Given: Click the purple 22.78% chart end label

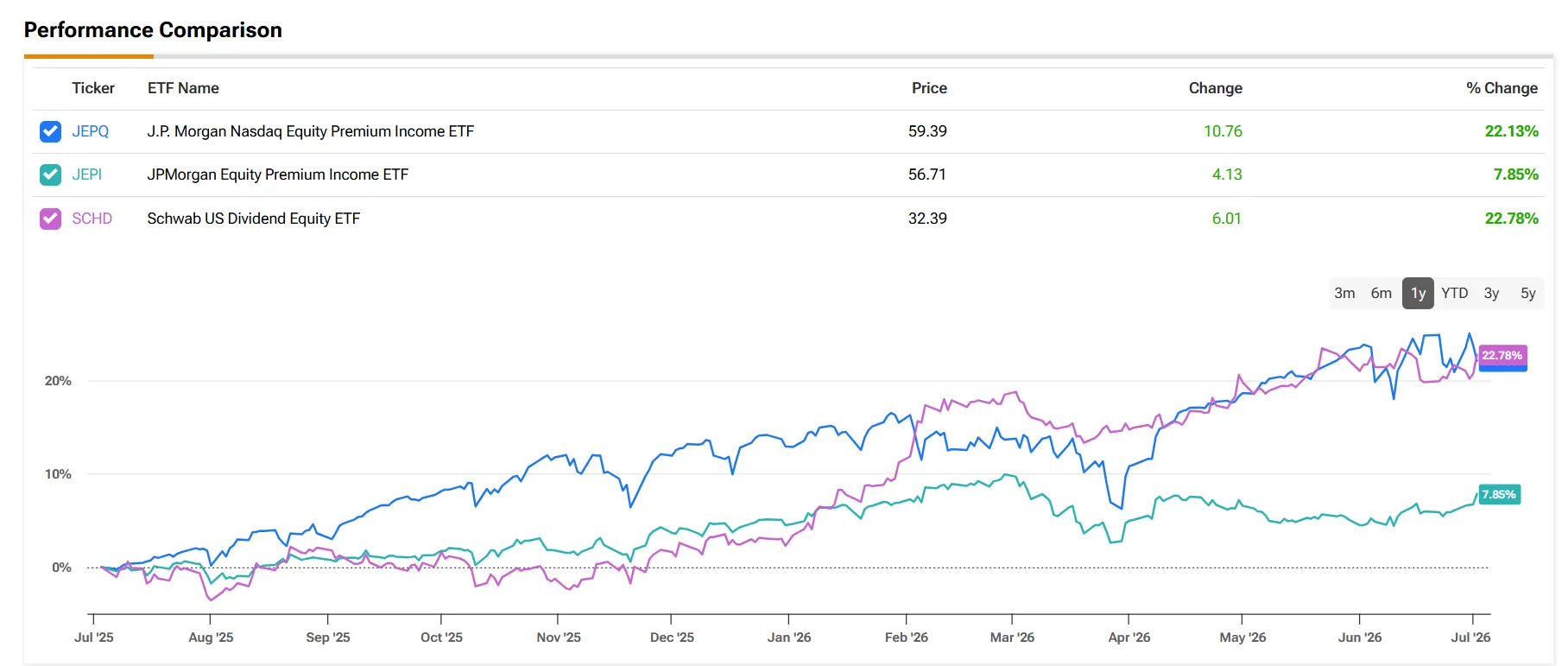Looking at the screenshot, I should (1502, 356).
